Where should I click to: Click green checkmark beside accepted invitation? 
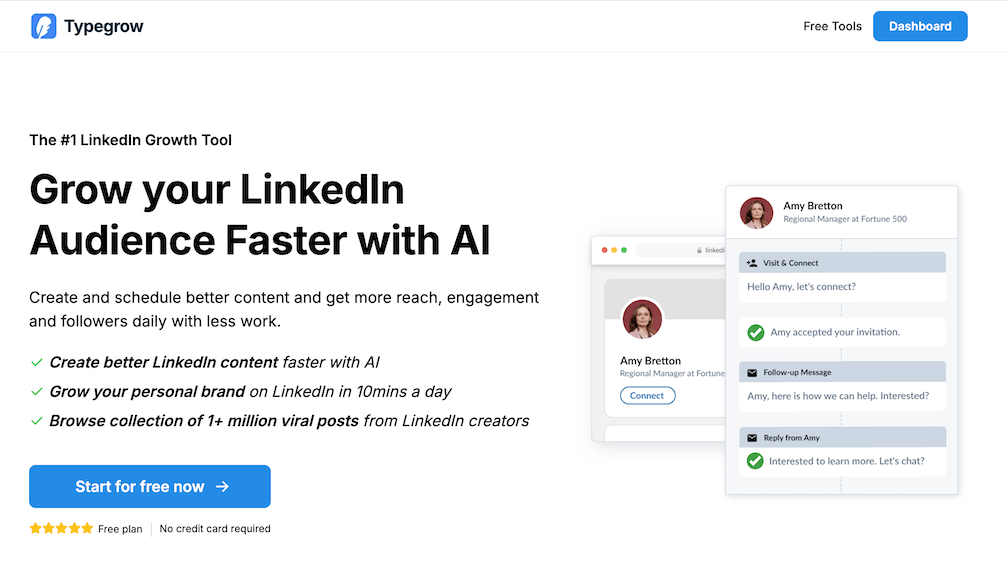pos(756,332)
